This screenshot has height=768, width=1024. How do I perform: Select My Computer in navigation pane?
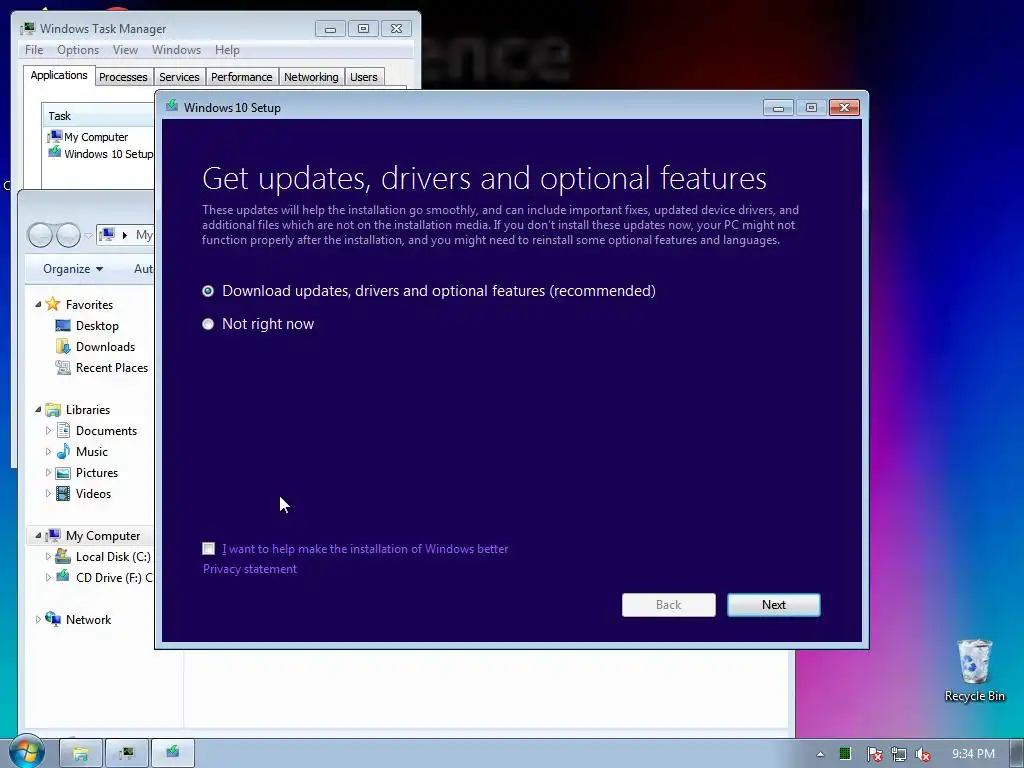pyautogui.click(x=103, y=536)
